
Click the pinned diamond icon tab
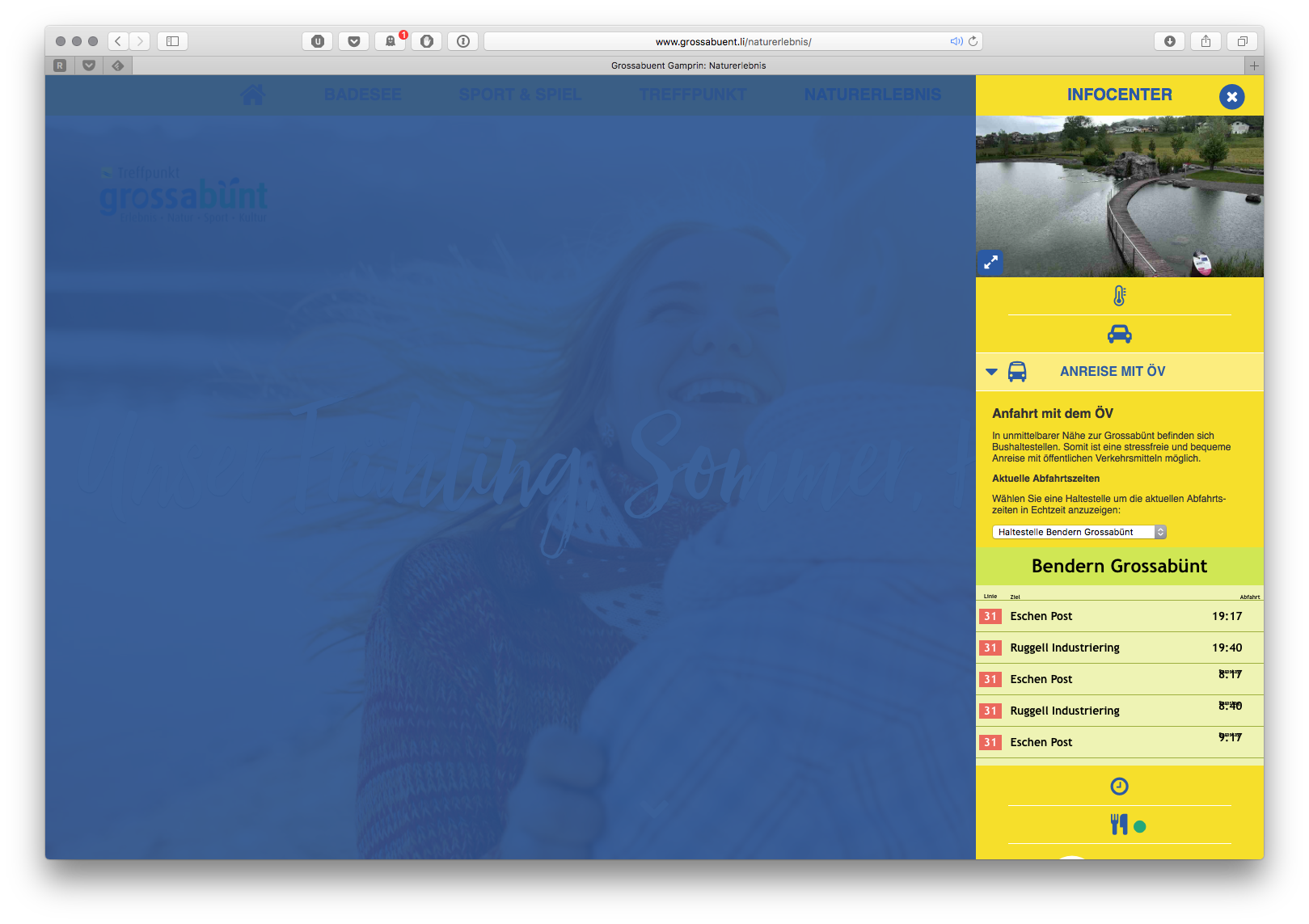pyautogui.click(x=118, y=65)
